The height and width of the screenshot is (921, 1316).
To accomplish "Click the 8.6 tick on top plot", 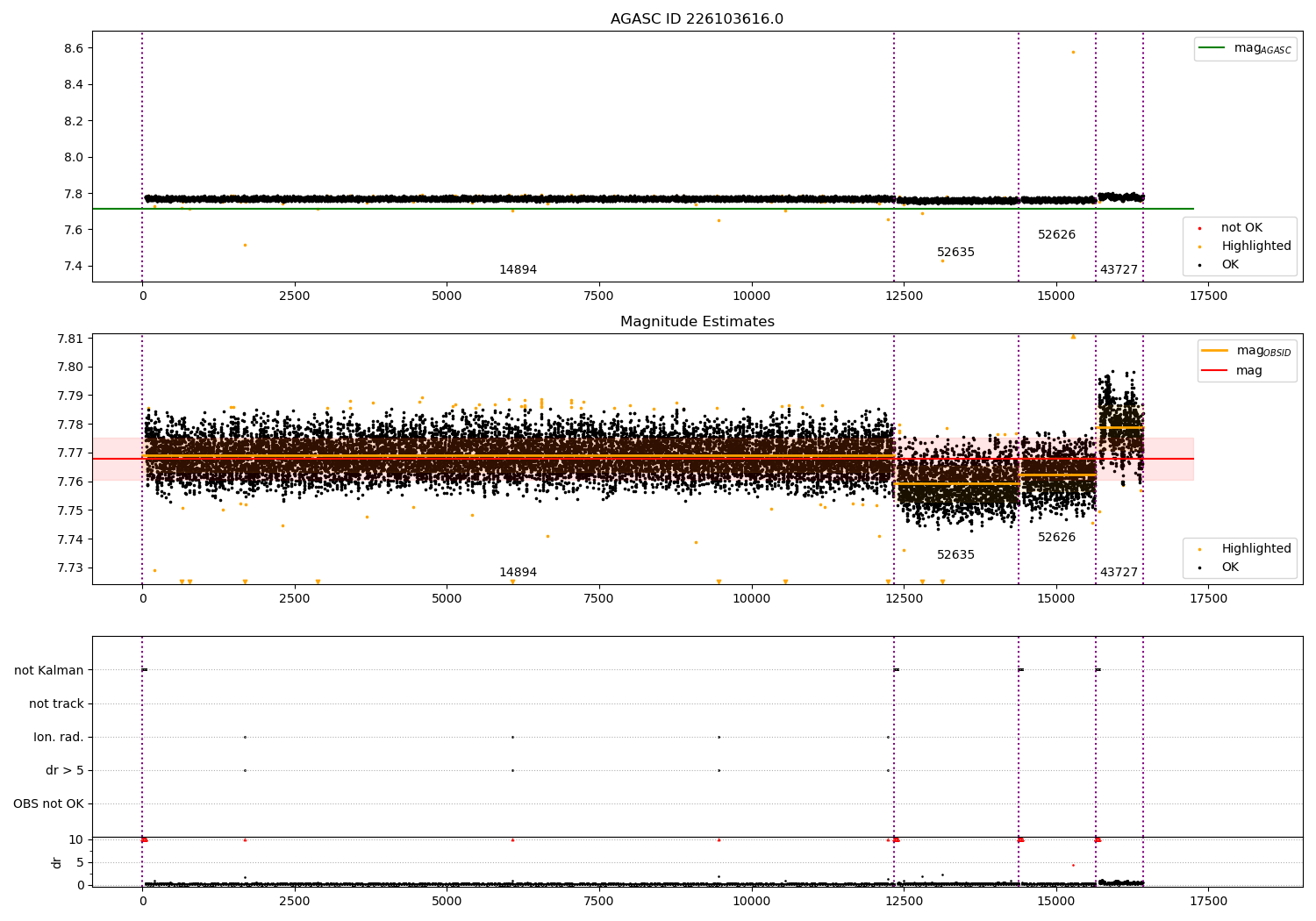I will [x=73, y=48].
